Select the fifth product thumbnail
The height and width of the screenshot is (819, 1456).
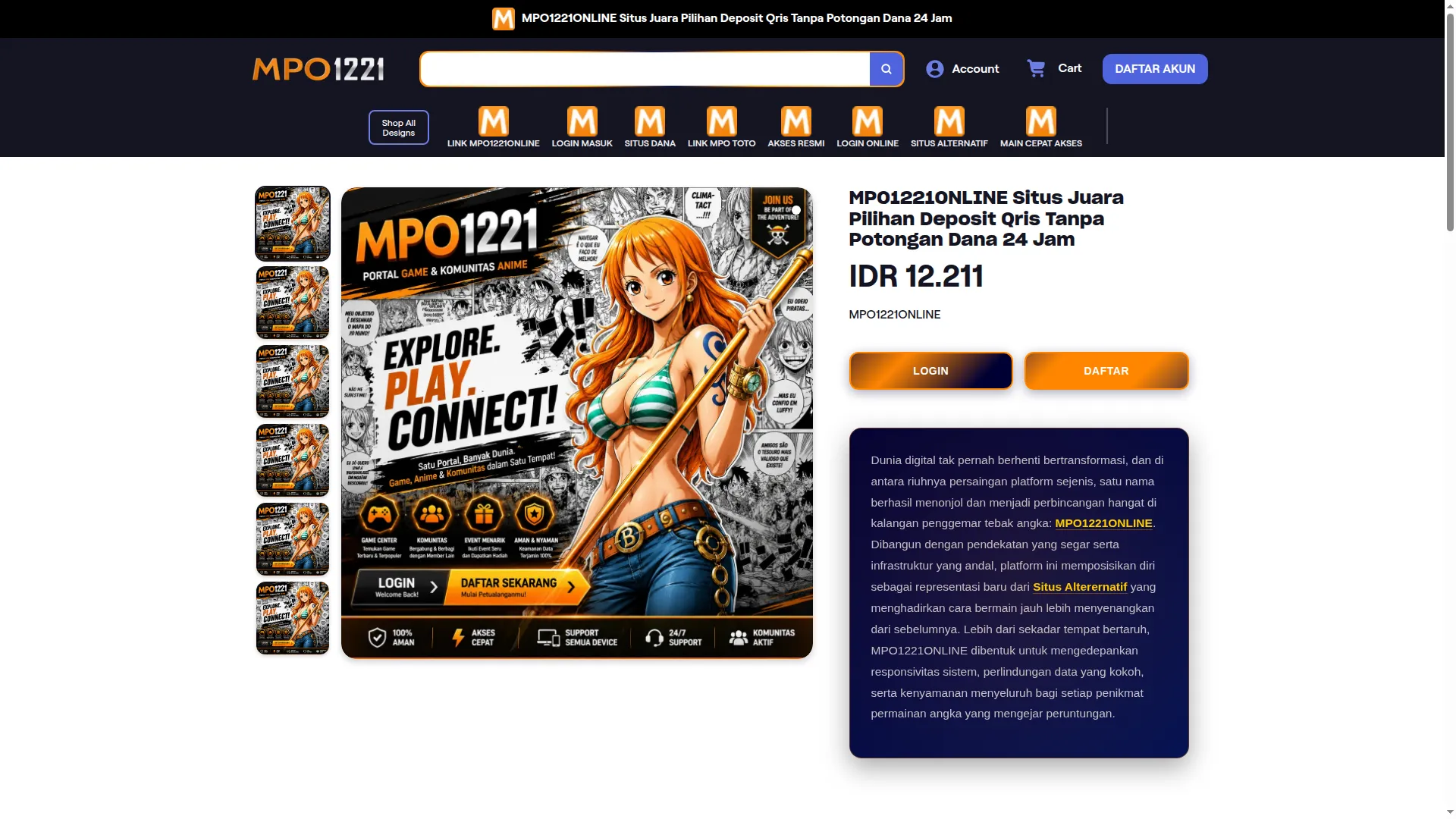pyautogui.click(x=293, y=539)
